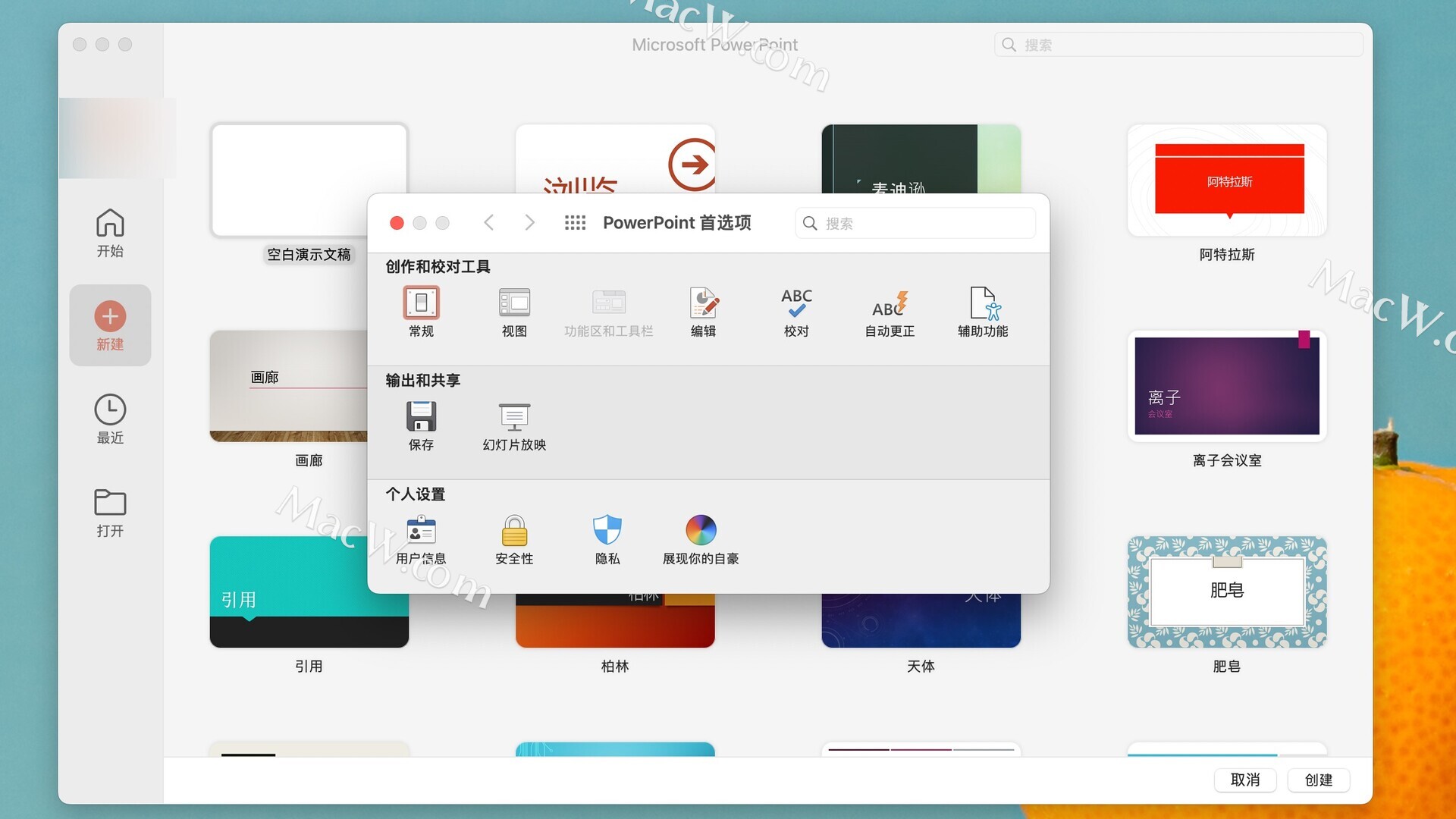Select the 离子会议室 template thumbnail

[1227, 386]
